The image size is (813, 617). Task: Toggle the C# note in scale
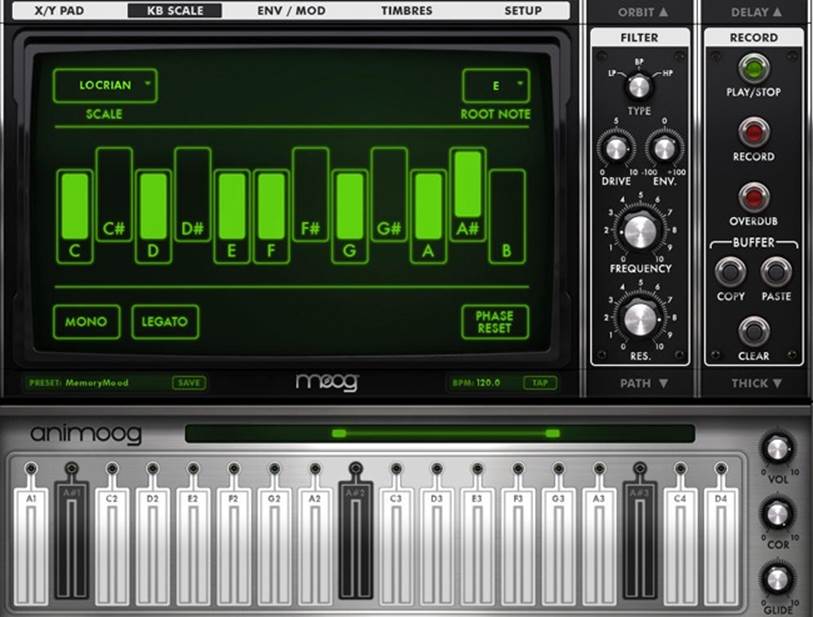114,194
